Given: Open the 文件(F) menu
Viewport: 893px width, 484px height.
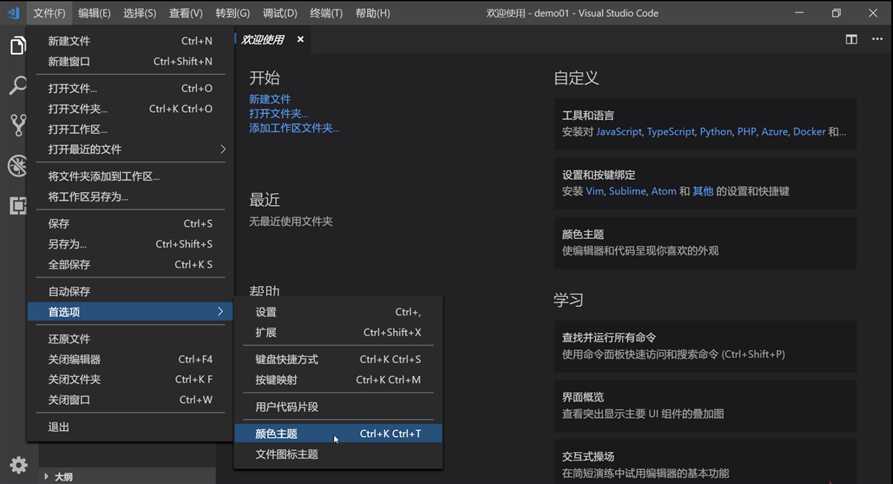Looking at the screenshot, I should [x=49, y=13].
